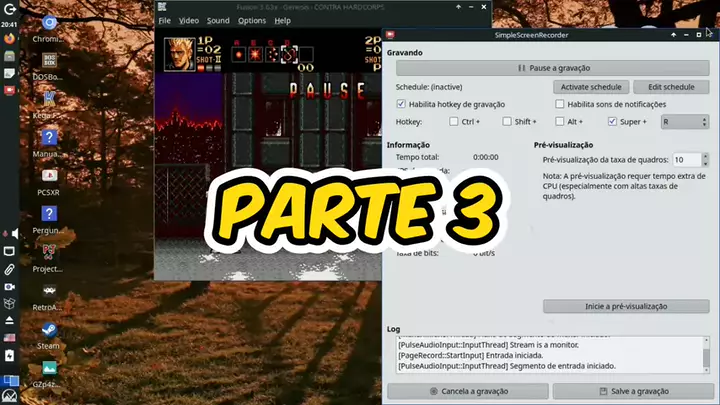This screenshot has height=405, width=720.
Task: Uncheck the Super + hotkey modifier
Action: point(612,122)
